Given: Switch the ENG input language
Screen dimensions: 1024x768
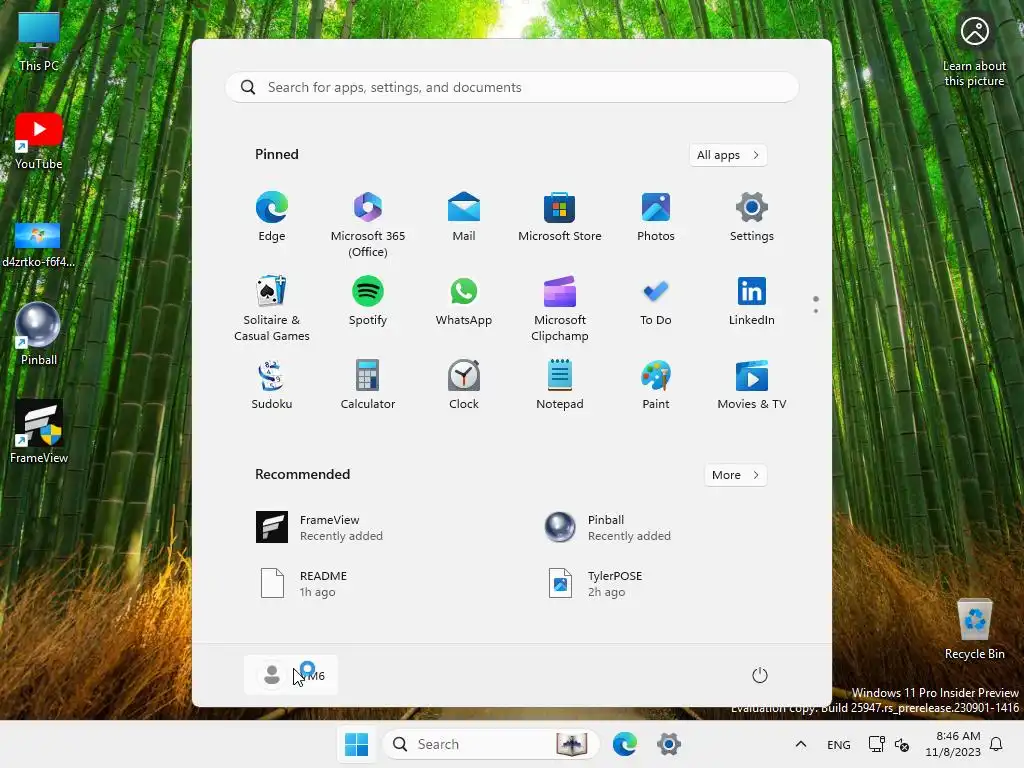Looking at the screenshot, I should pos(839,744).
